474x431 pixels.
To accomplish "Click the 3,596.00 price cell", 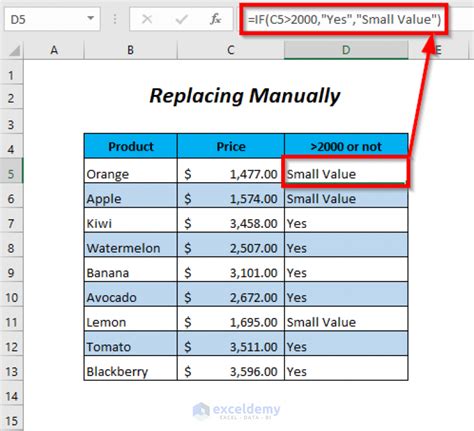I will coord(231,368).
